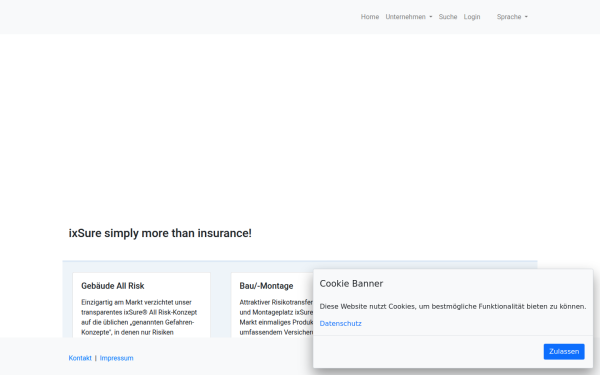The width and height of the screenshot is (600, 375).
Task: Click the Gebäude All Risk description paragraph
Action: click(x=139, y=317)
